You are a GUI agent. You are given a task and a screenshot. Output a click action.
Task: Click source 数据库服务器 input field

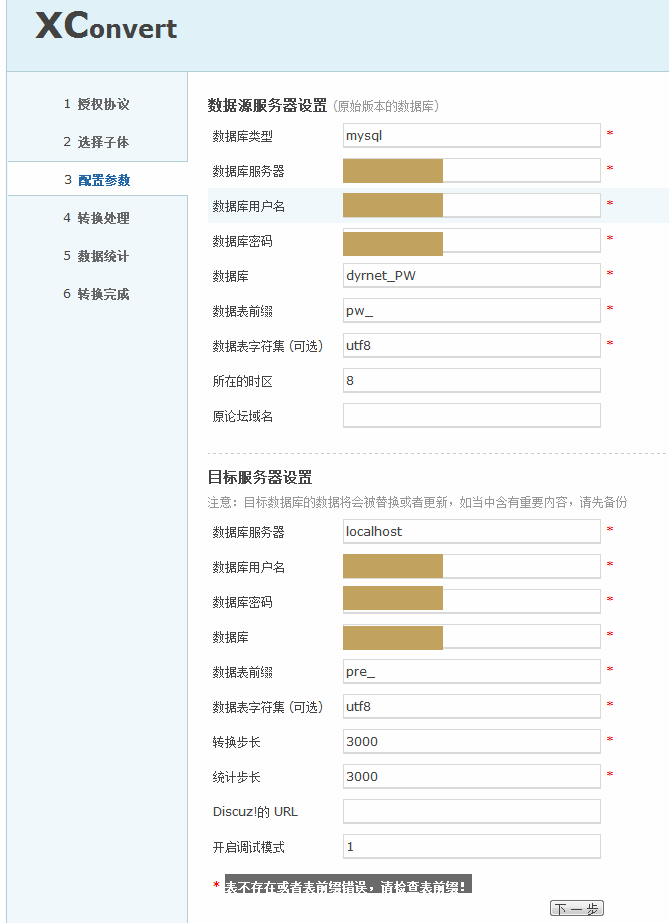click(471, 171)
